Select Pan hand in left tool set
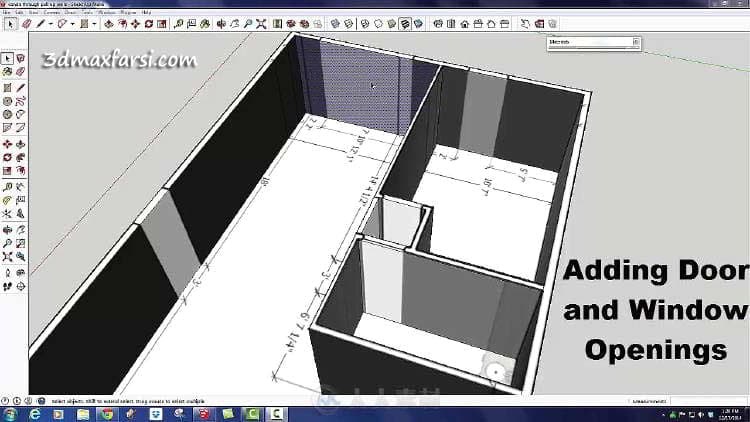The width and height of the screenshot is (750, 422). pos(21,230)
